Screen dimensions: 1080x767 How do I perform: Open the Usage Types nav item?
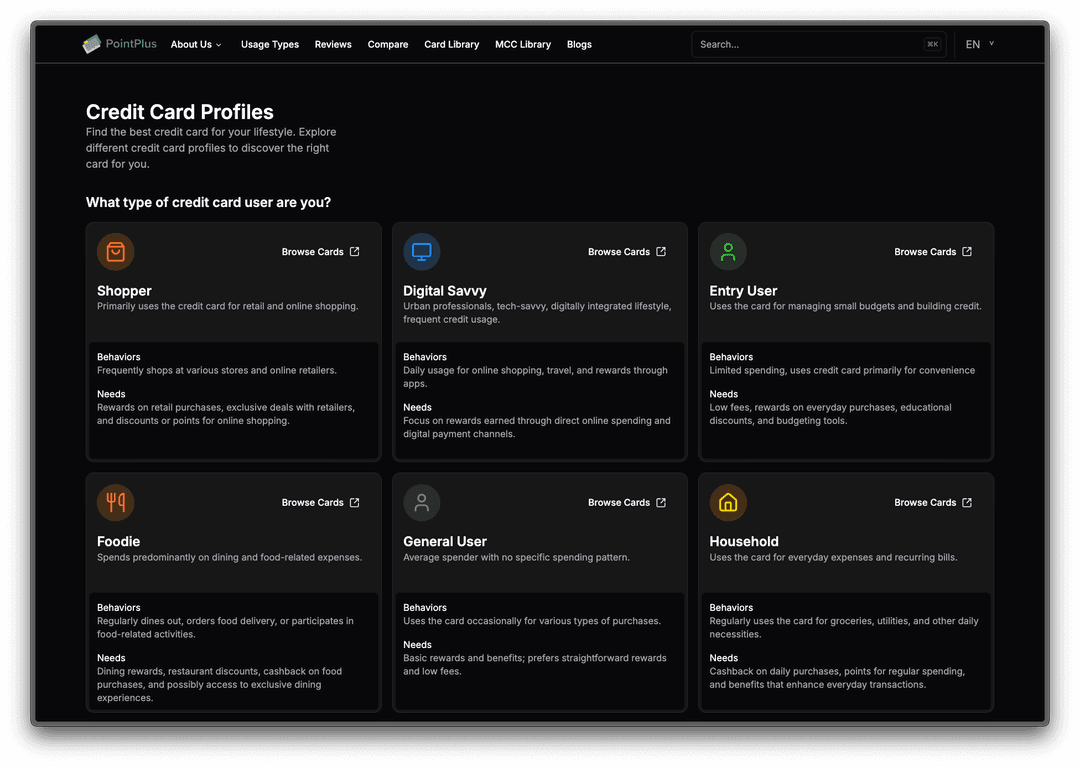tap(270, 44)
